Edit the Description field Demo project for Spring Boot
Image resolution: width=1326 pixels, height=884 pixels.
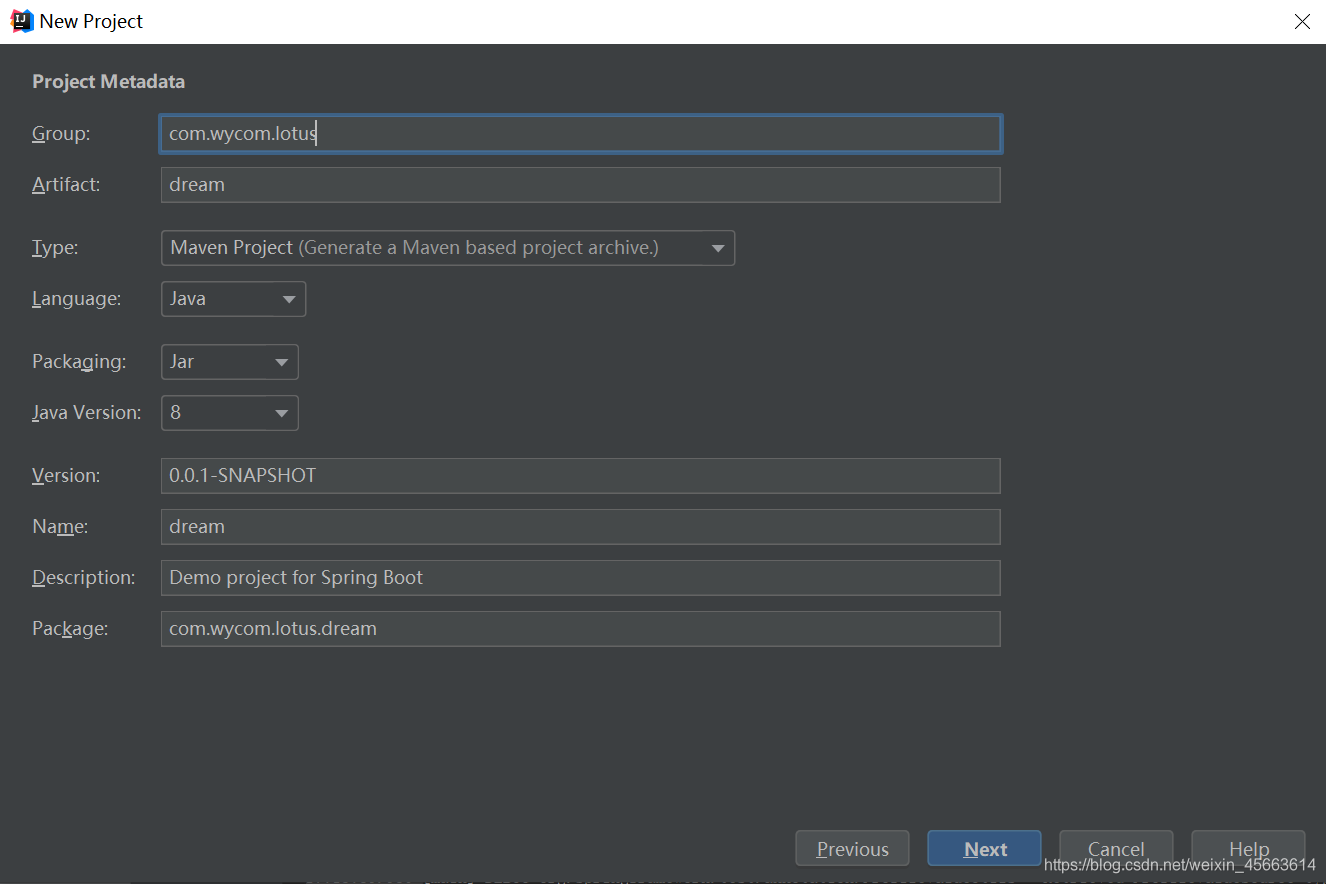pos(580,578)
